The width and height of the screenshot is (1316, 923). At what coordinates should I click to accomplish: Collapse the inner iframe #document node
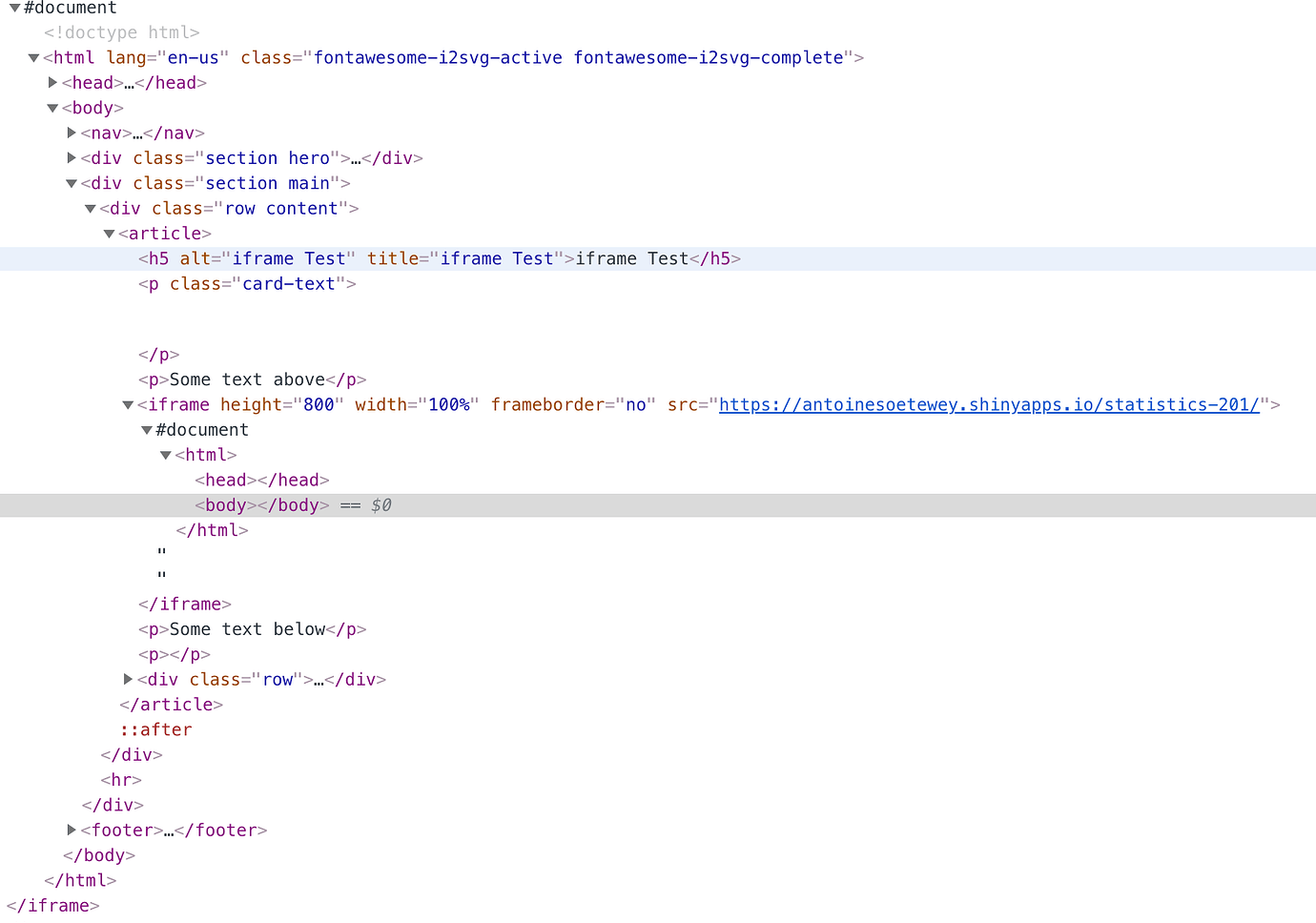pyautogui.click(x=147, y=429)
